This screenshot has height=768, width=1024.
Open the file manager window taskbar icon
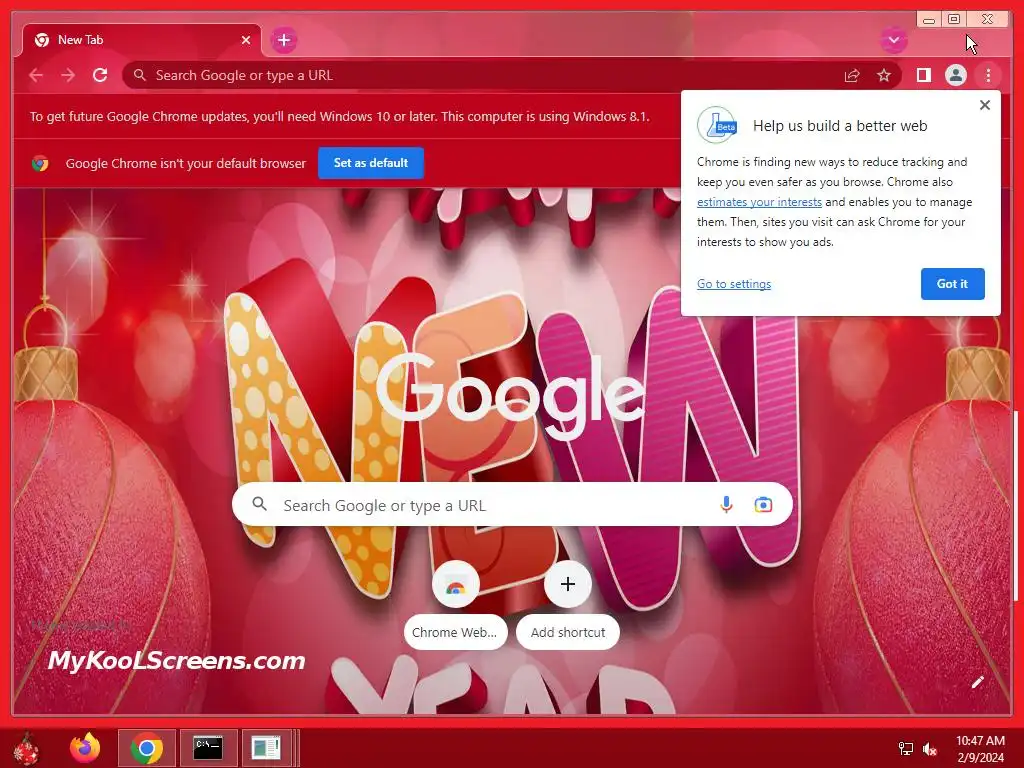pos(266,748)
